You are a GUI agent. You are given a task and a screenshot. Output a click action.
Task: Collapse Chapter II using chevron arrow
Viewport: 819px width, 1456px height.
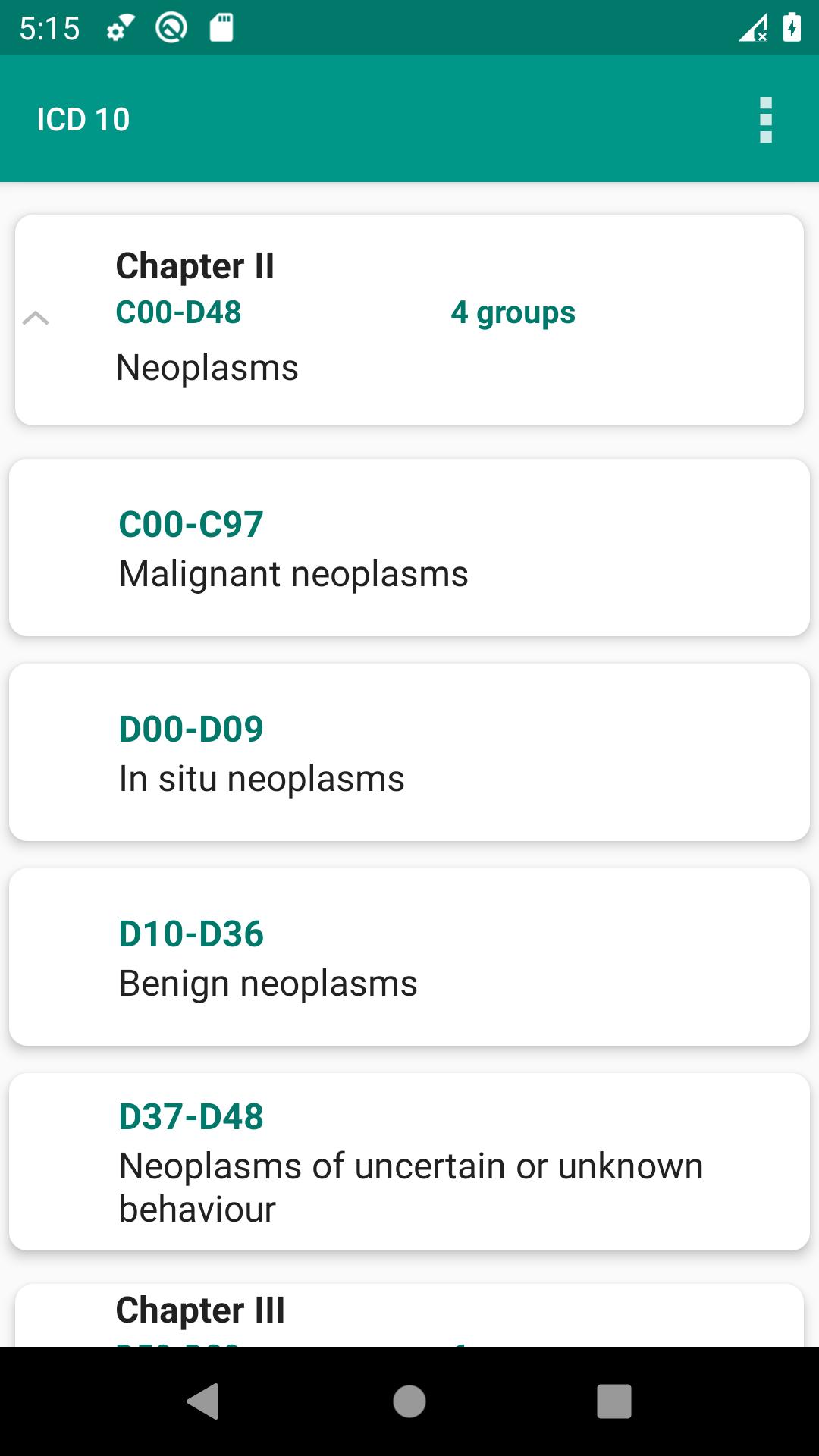(36, 318)
